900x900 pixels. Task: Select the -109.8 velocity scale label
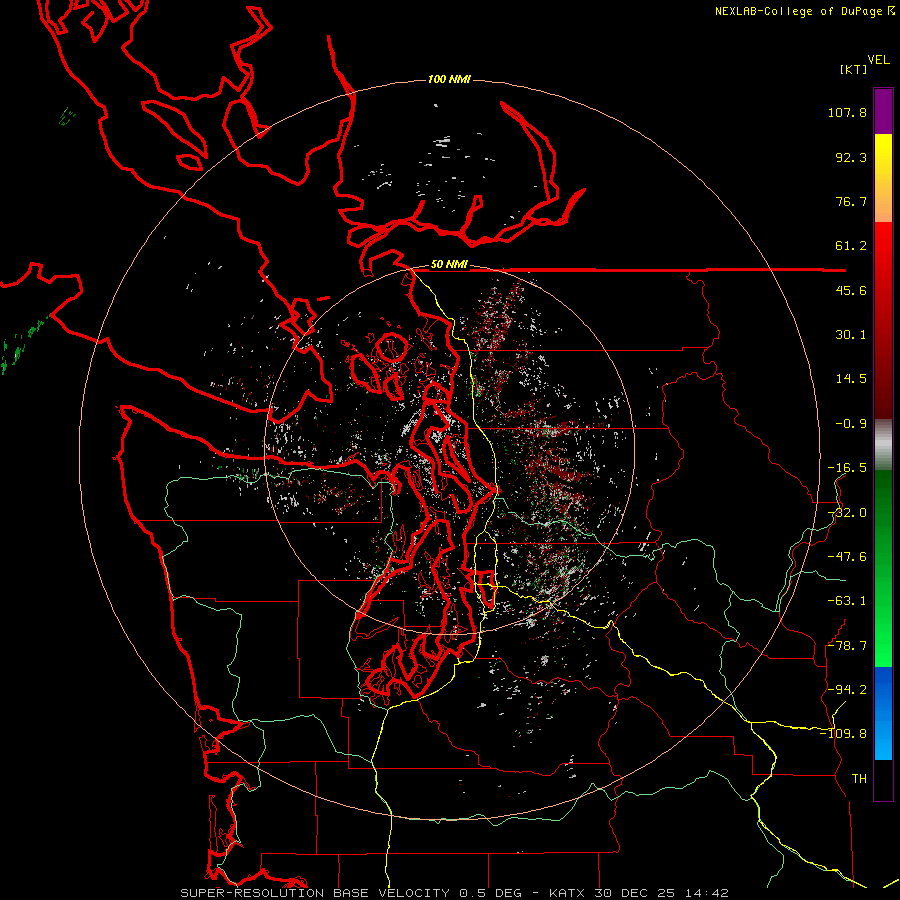[843, 734]
